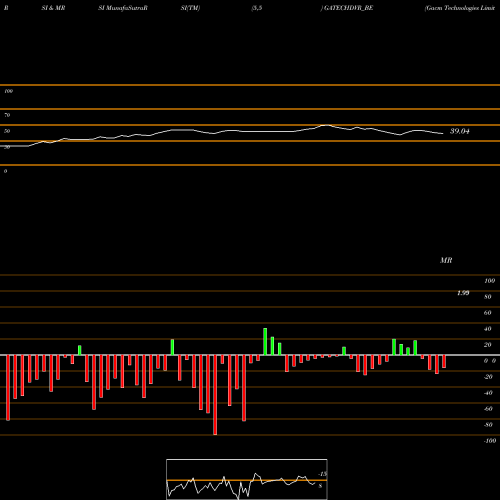The image size is (500, 500).
Task: Click the 30 level label on the RSI axis
Action: tap(7, 147)
